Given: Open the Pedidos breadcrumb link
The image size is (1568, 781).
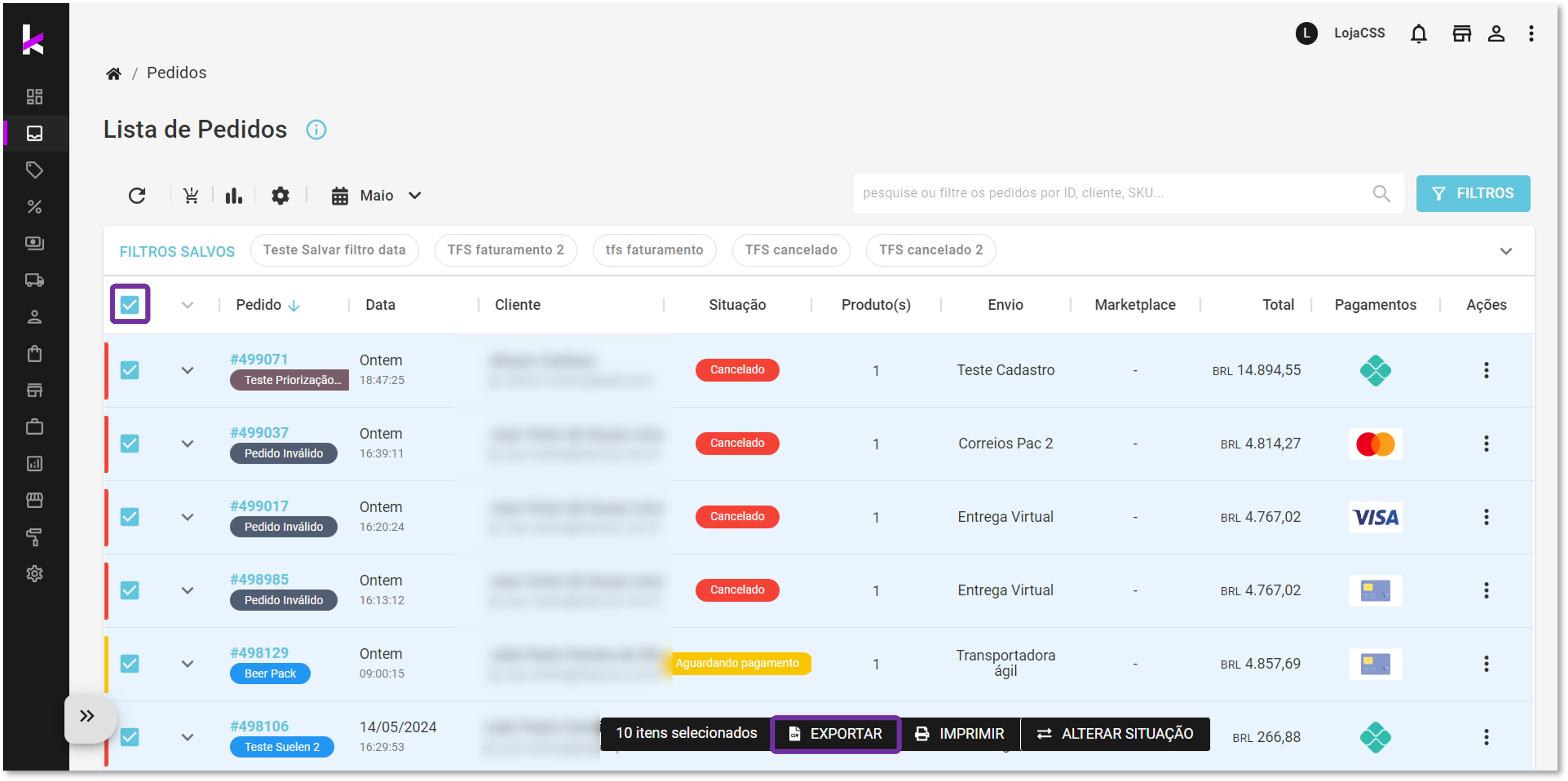Looking at the screenshot, I should click(176, 73).
